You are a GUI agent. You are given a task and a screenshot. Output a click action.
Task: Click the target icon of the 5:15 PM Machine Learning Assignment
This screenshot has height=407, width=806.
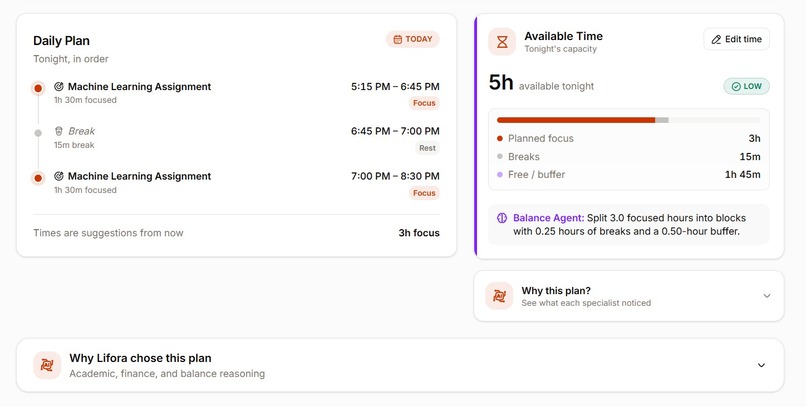pyautogui.click(x=59, y=87)
